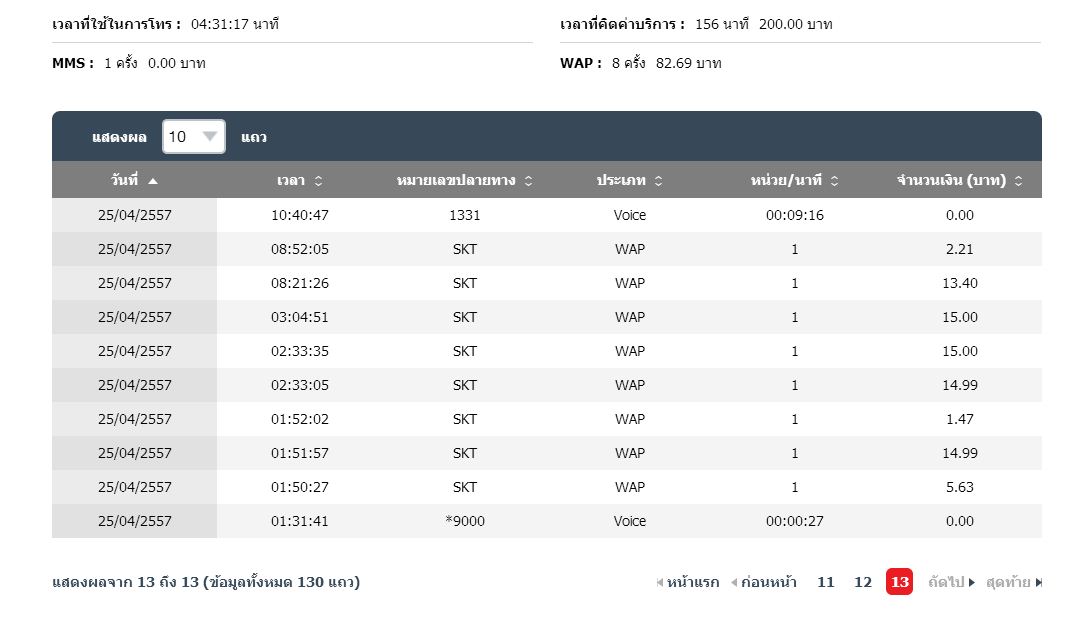Select current page 13 button

coord(900,582)
